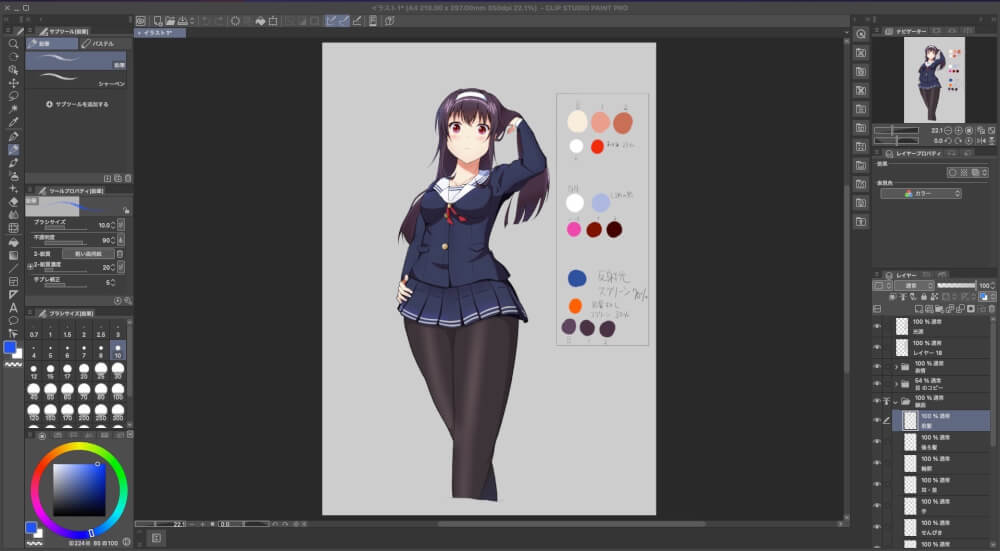Select the Move layer tool
This screenshot has height=551, width=1000.
click(13, 83)
